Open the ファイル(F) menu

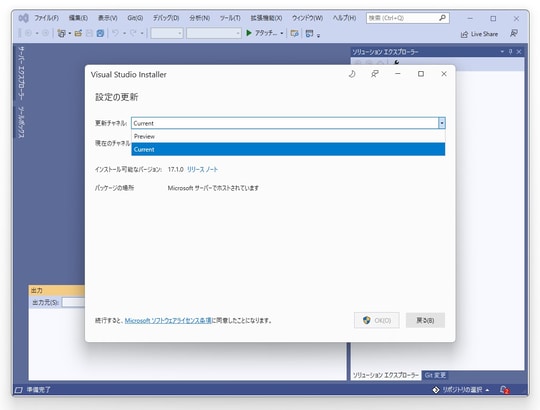46,18
